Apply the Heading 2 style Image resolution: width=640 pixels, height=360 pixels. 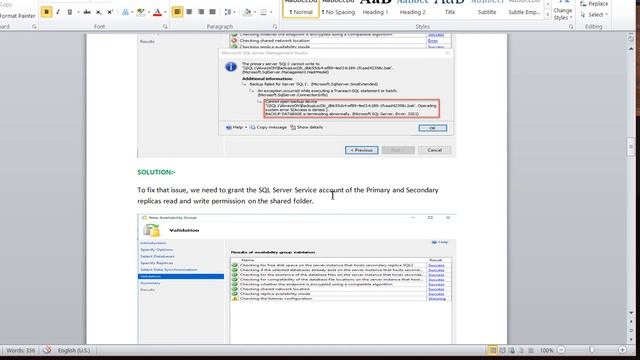pos(413,8)
